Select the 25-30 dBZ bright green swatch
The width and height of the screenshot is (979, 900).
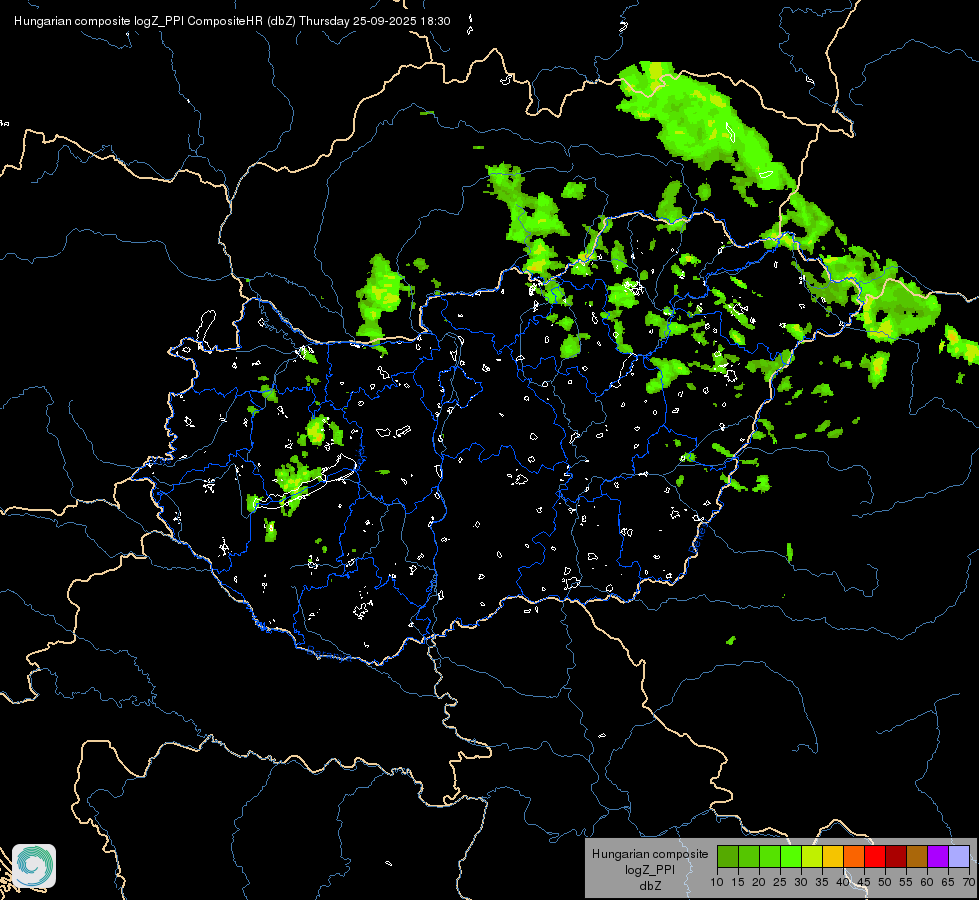[x=791, y=856]
